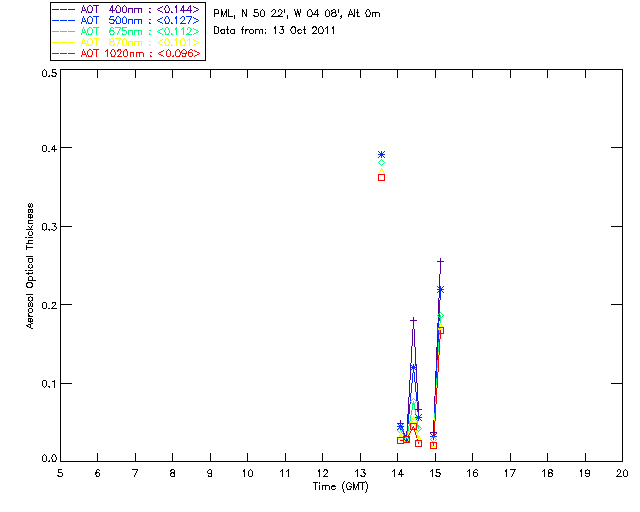The height and width of the screenshot is (512, 640).
Task: Click the x-axis tick label 15
Action: pos(435,473)
